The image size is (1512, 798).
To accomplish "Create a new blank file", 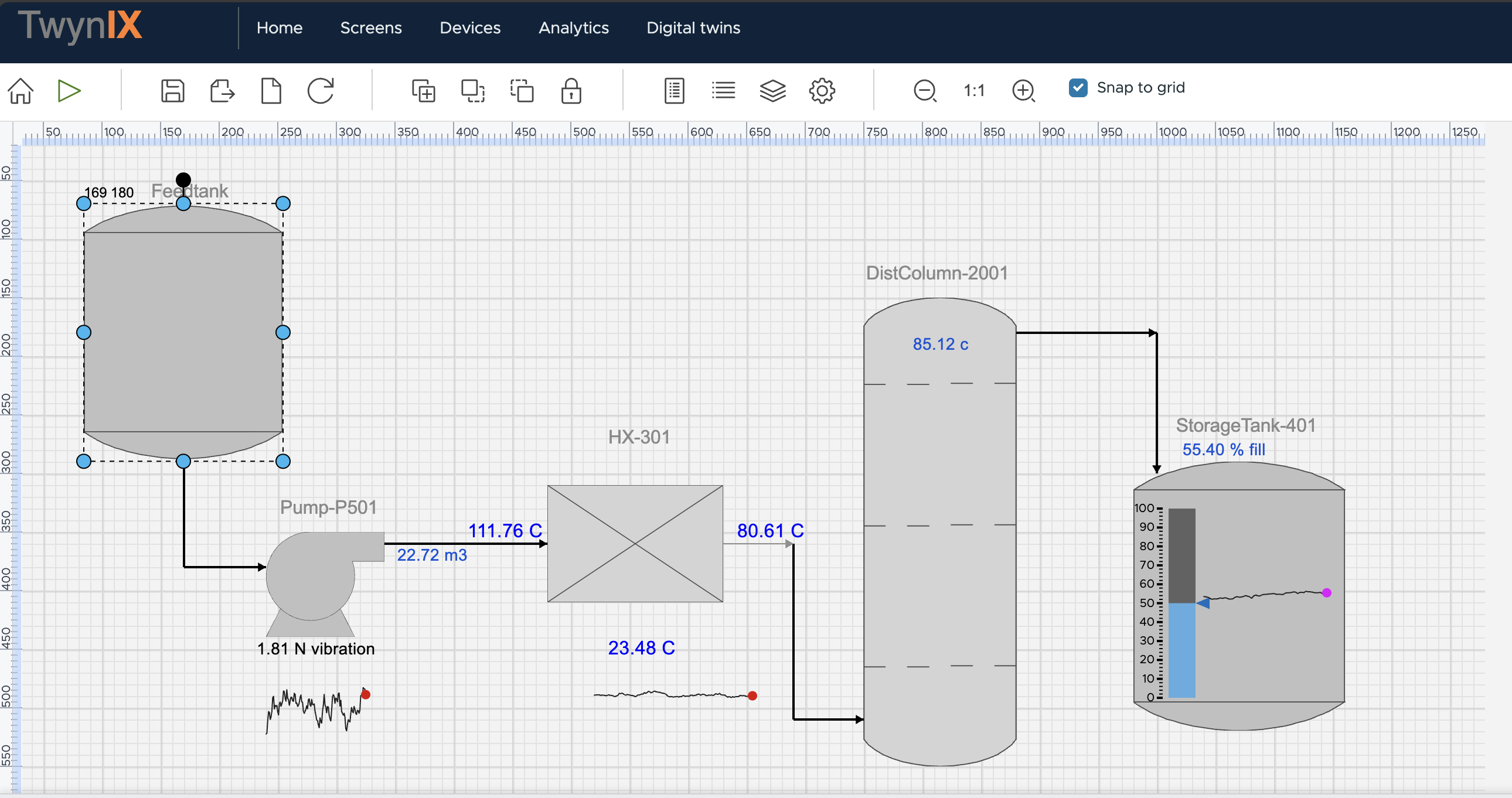I will pyautogui.click(x=271, y=90).
